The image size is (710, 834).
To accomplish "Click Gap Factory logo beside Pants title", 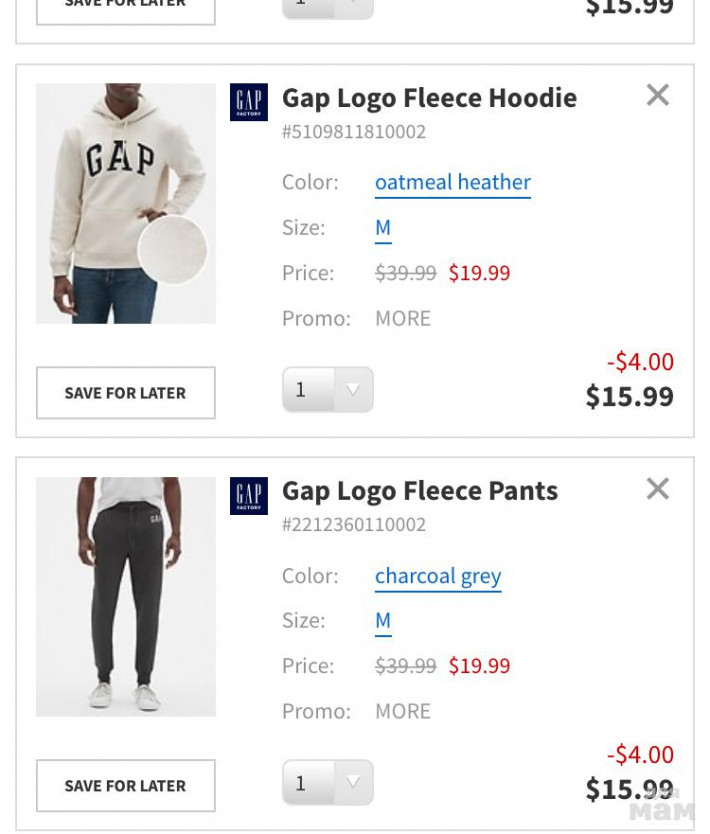I will (x=249, y=496).
